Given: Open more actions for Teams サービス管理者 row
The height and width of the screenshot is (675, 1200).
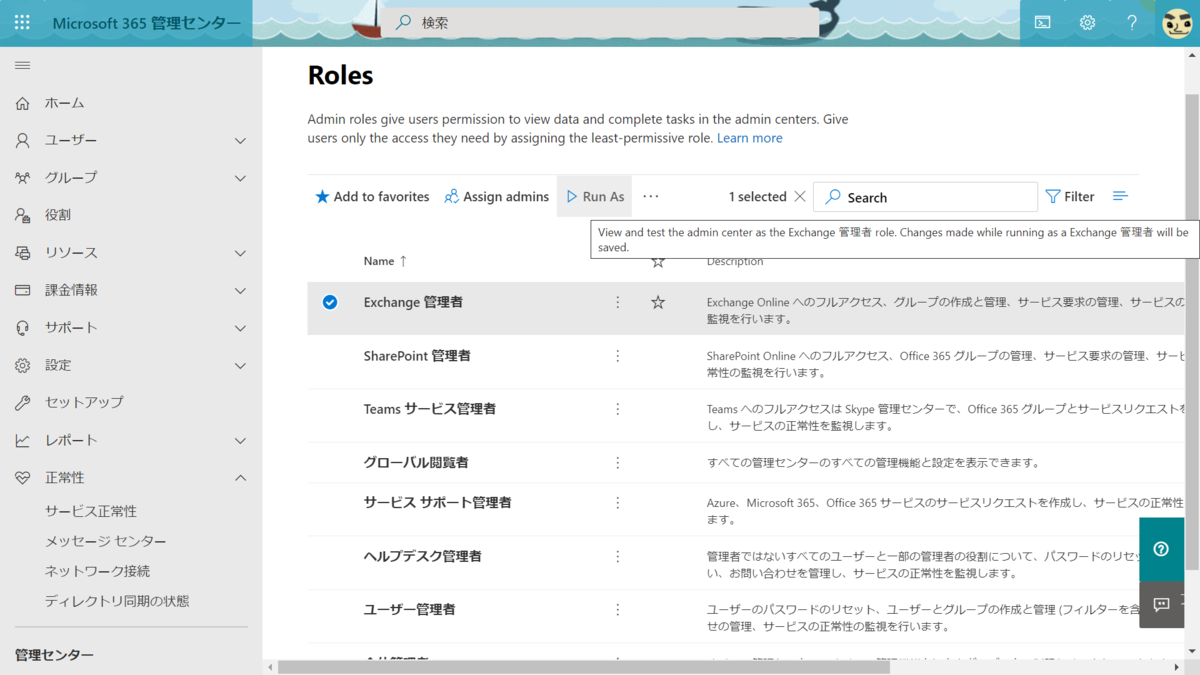Looking at the screenshot, I should coord(618,409).
